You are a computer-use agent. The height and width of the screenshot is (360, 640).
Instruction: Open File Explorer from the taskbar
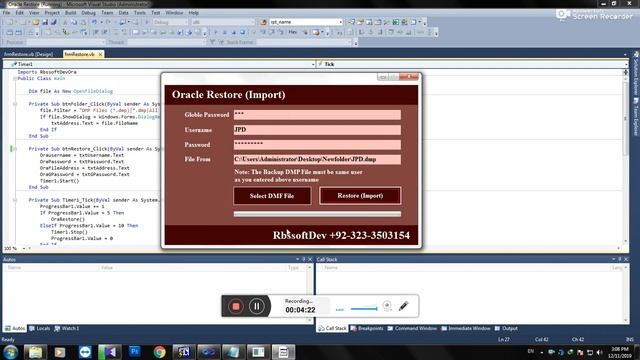coord(35,352)
